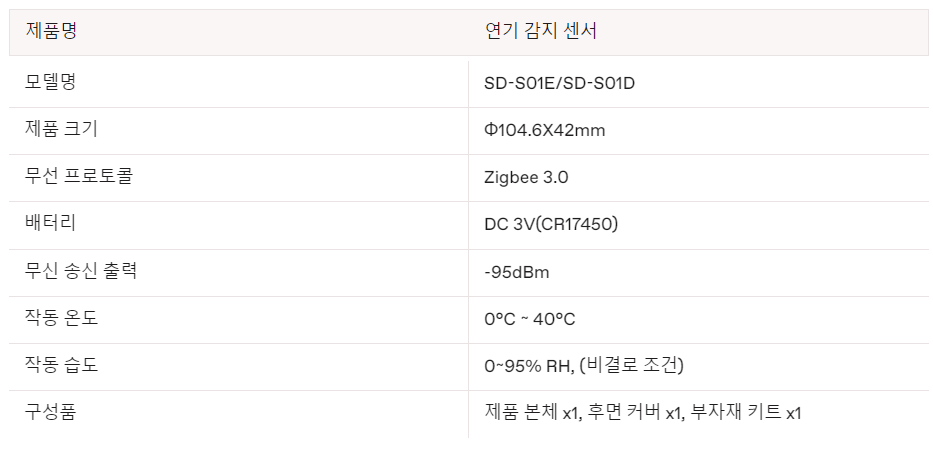
Task: Select the -95dBm value
Action: click(x=517, y=272)
